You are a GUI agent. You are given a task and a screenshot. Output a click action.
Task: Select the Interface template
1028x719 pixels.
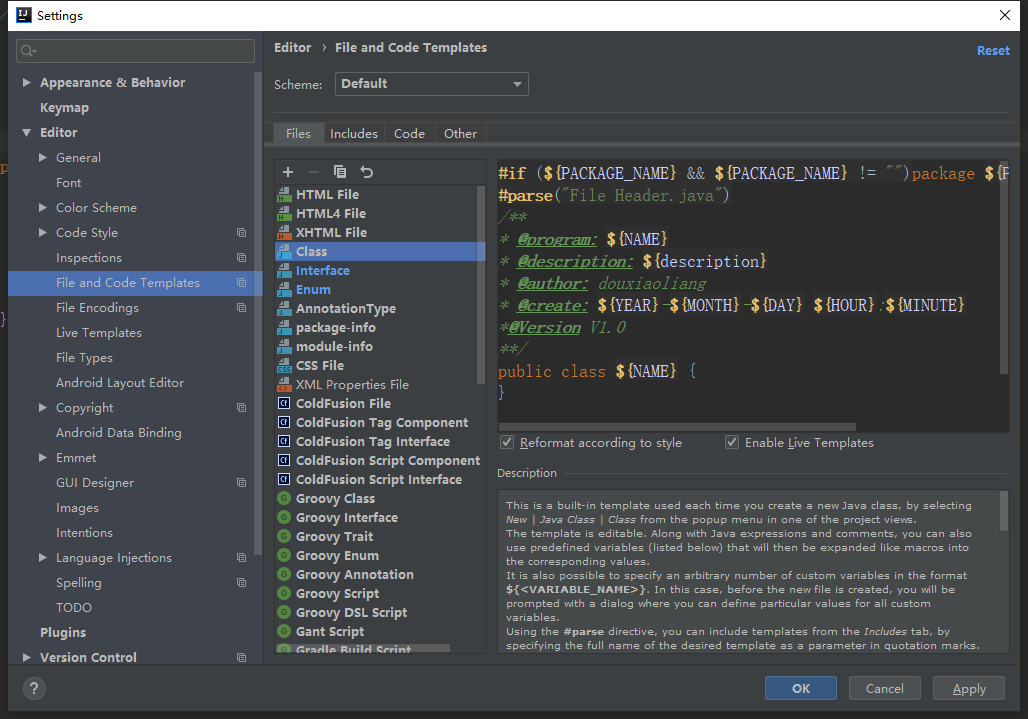[x=380, y=271]
